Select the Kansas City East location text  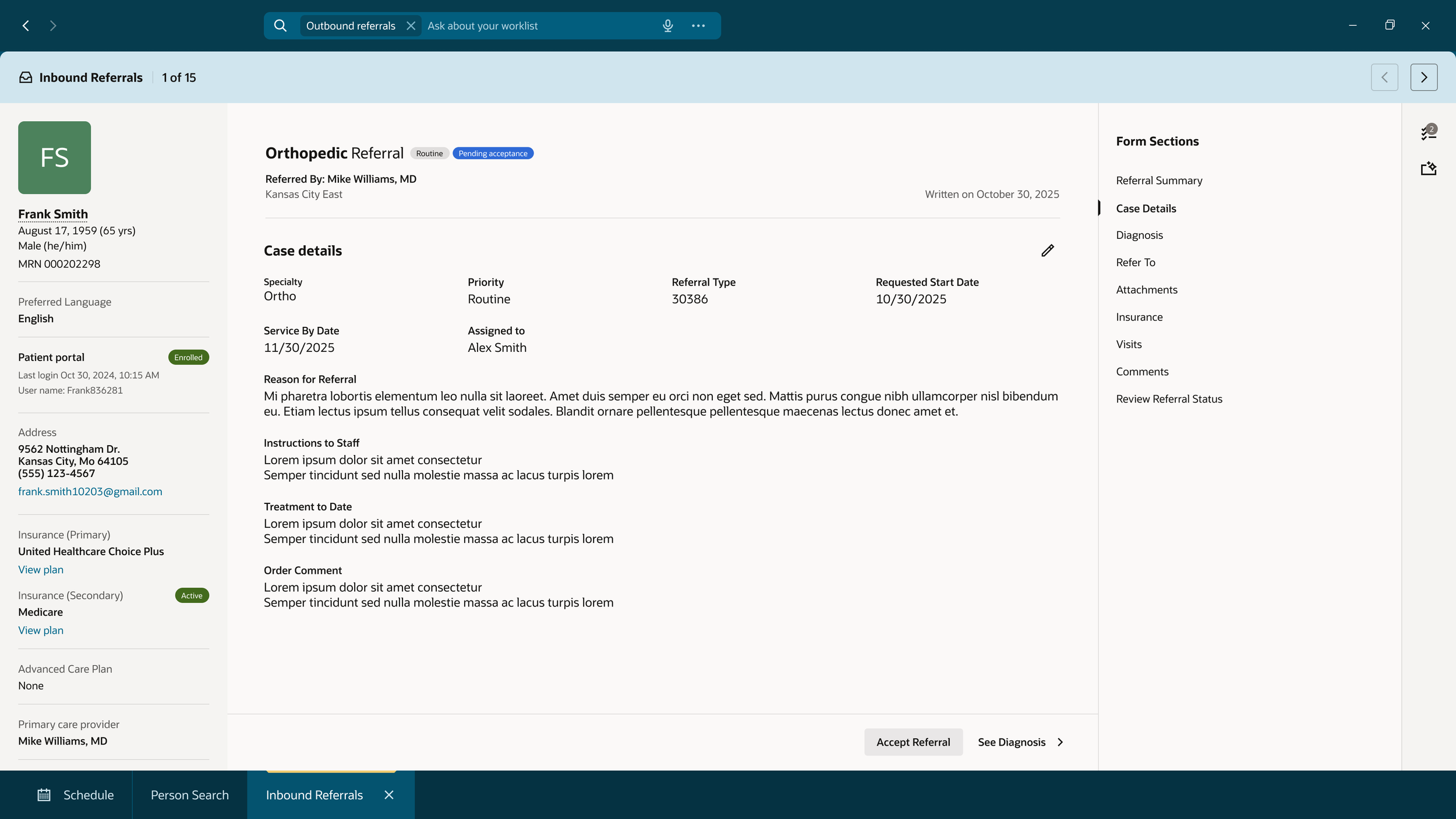point(303,195)
